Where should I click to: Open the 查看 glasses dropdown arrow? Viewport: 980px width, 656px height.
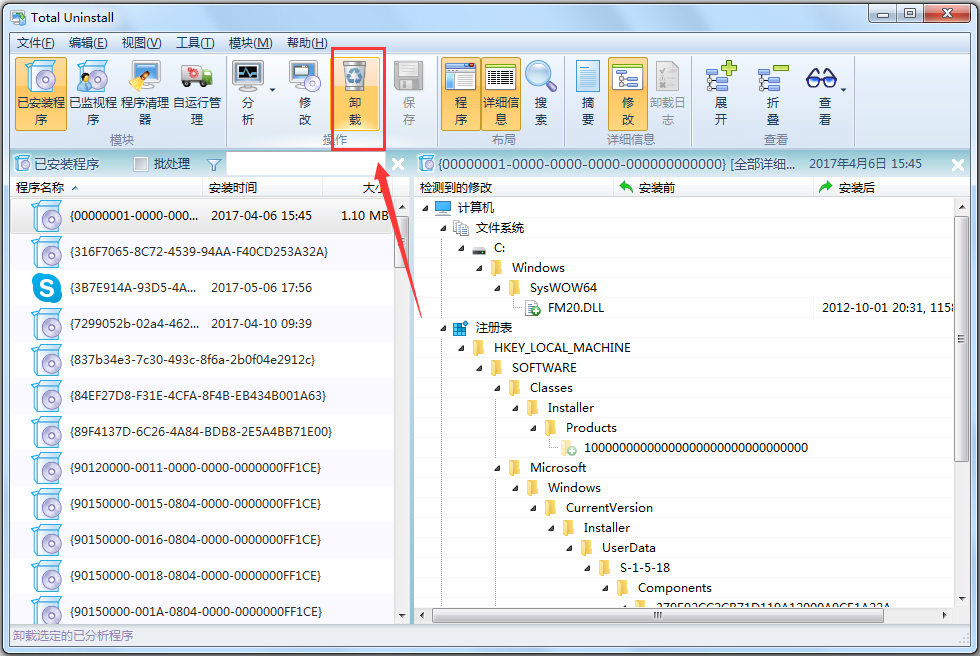point(843,91)
